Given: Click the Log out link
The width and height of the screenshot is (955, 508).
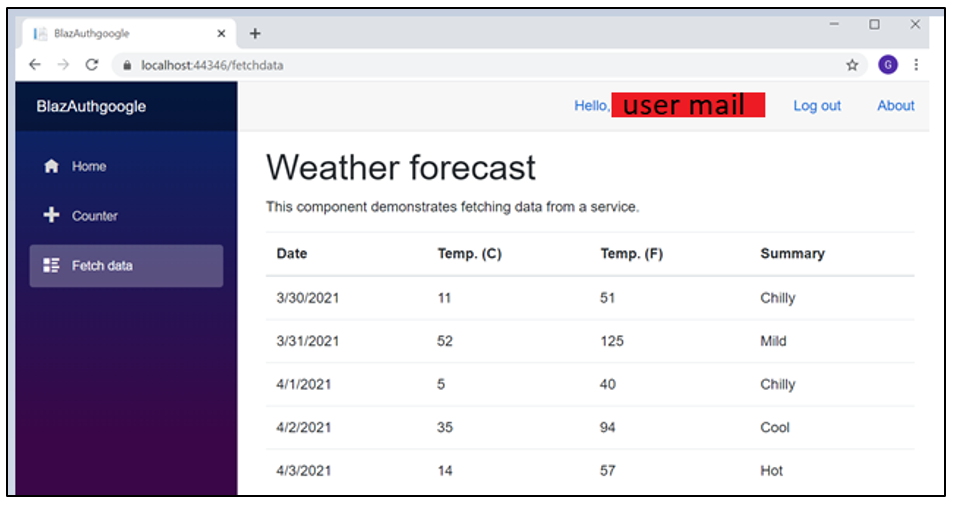Looking at the screenshot, I should click(816, 106).
